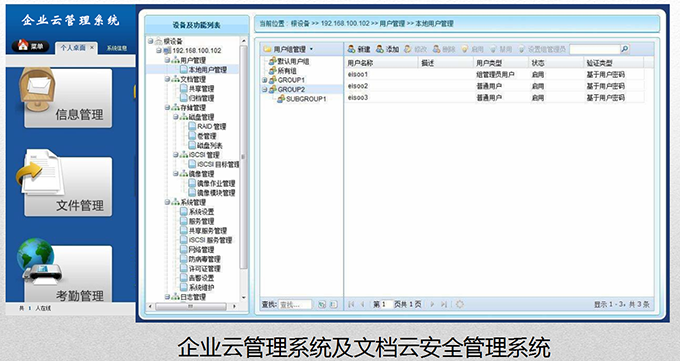Click the search magnifier icon in toolbar
The height and width of the screenshot is (361, 680).
[624, 49]
